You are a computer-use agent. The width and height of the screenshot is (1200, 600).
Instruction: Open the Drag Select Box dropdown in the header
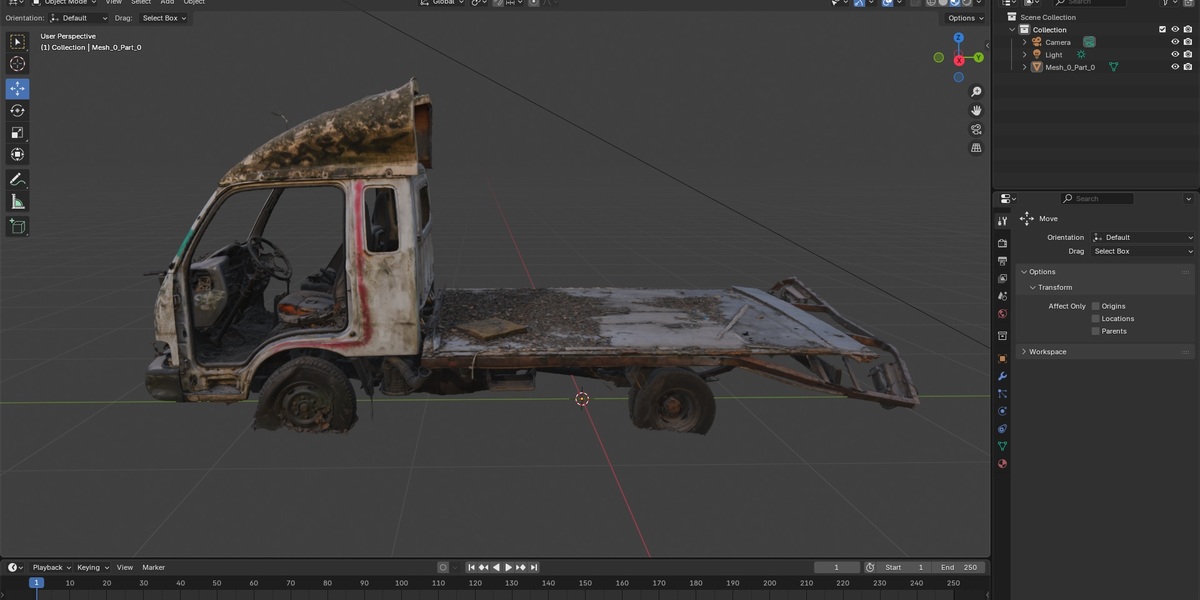pyautogui.click(x=163, y=17)
